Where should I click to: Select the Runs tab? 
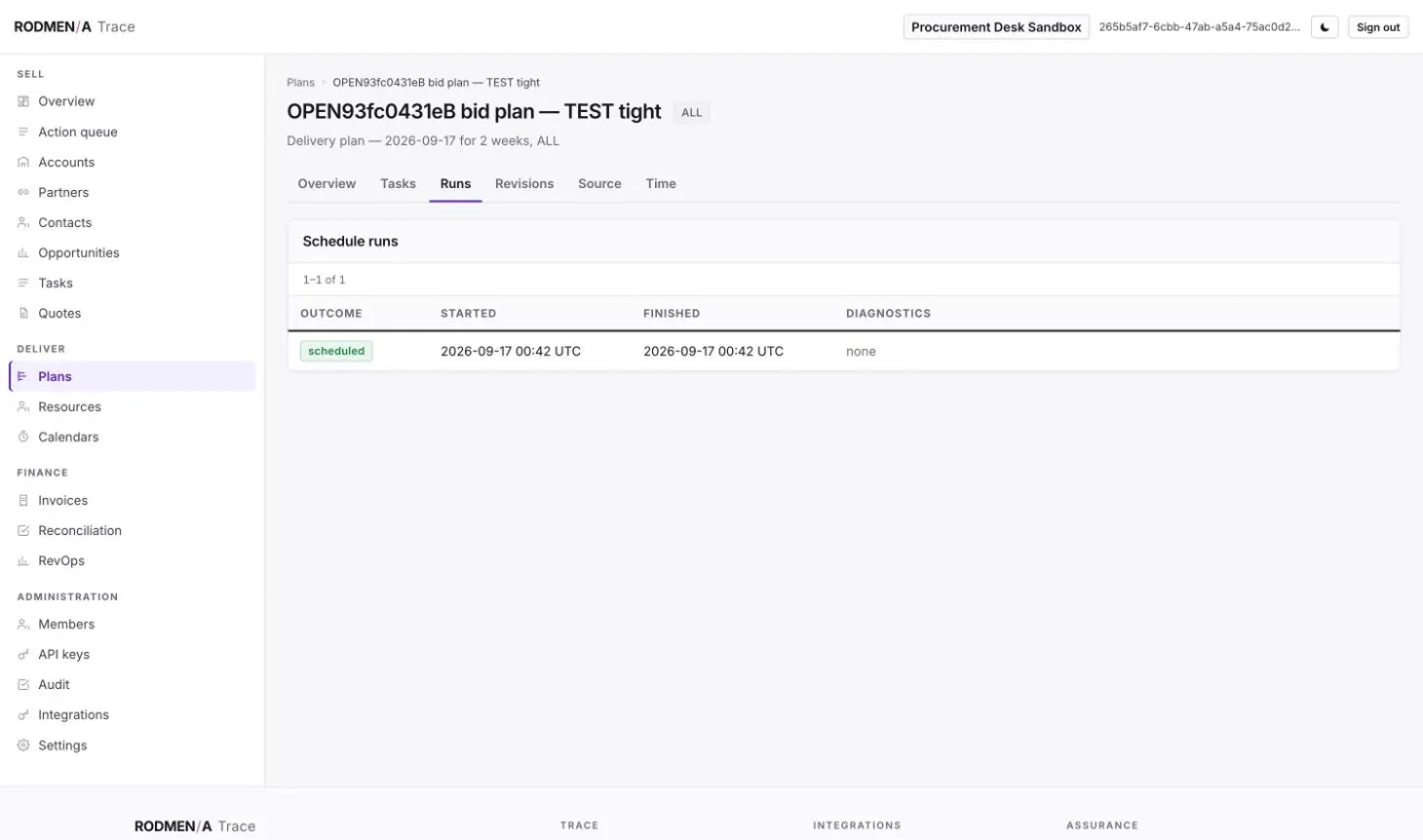pyautogui.click(x=455, y=183)
